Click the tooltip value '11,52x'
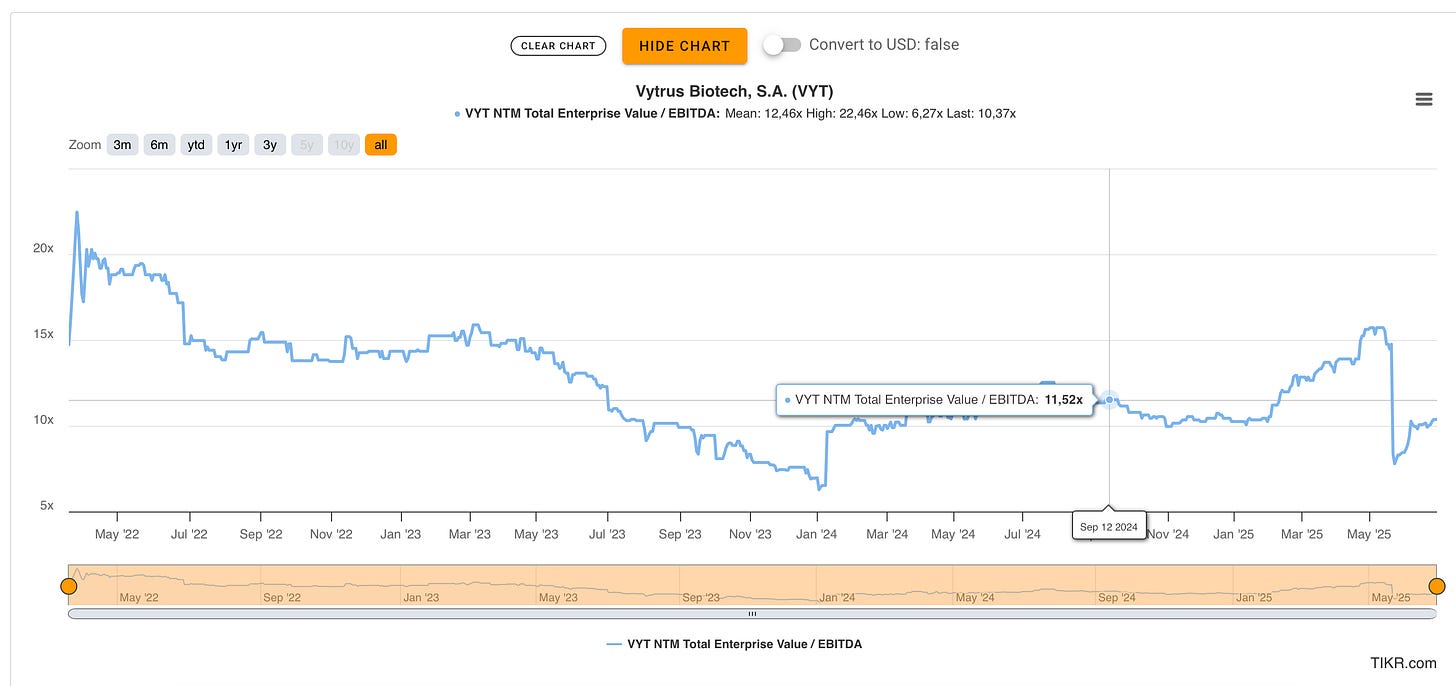 point(1064,399)
